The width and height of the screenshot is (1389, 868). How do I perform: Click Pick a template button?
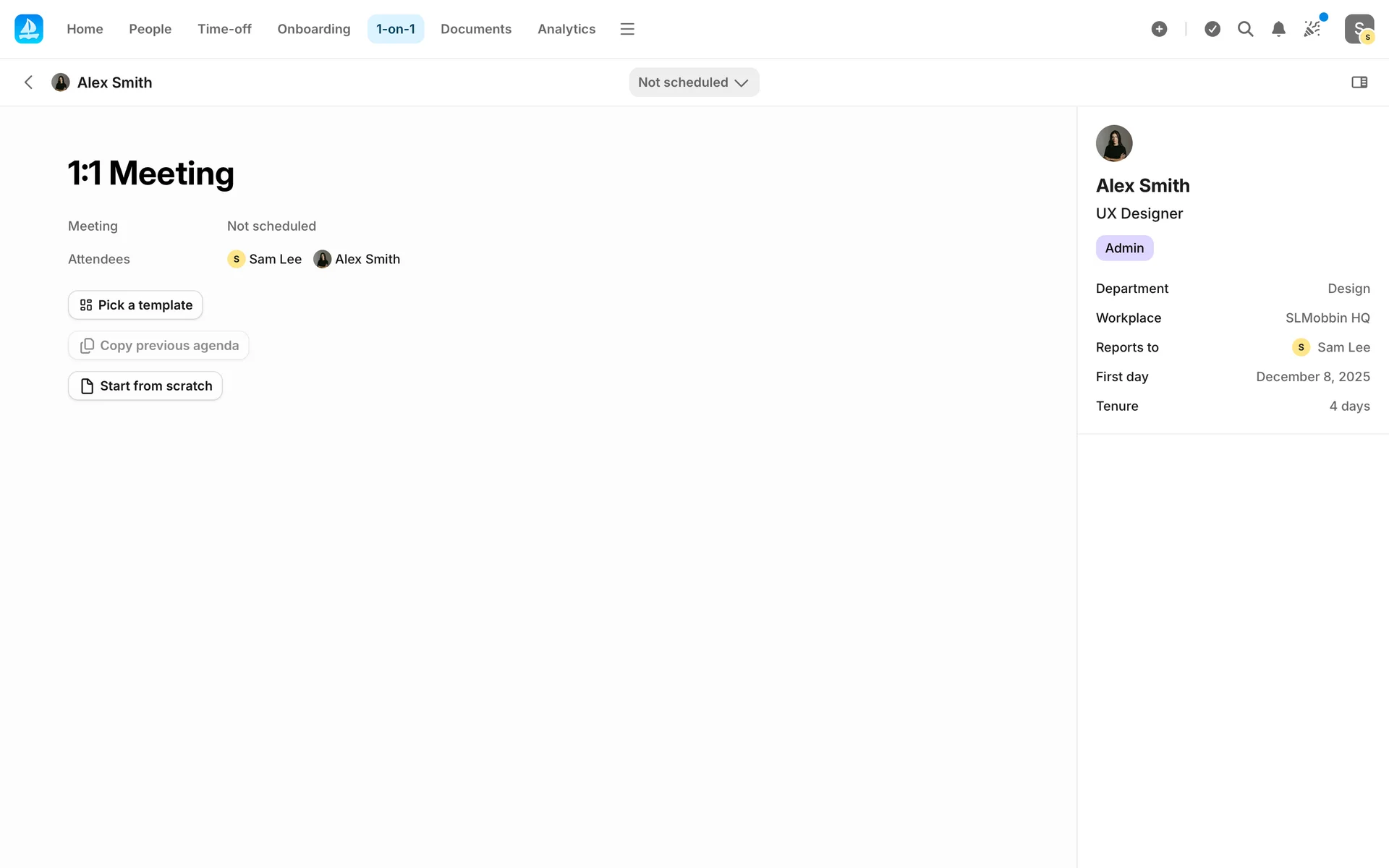tap(135, 305)
